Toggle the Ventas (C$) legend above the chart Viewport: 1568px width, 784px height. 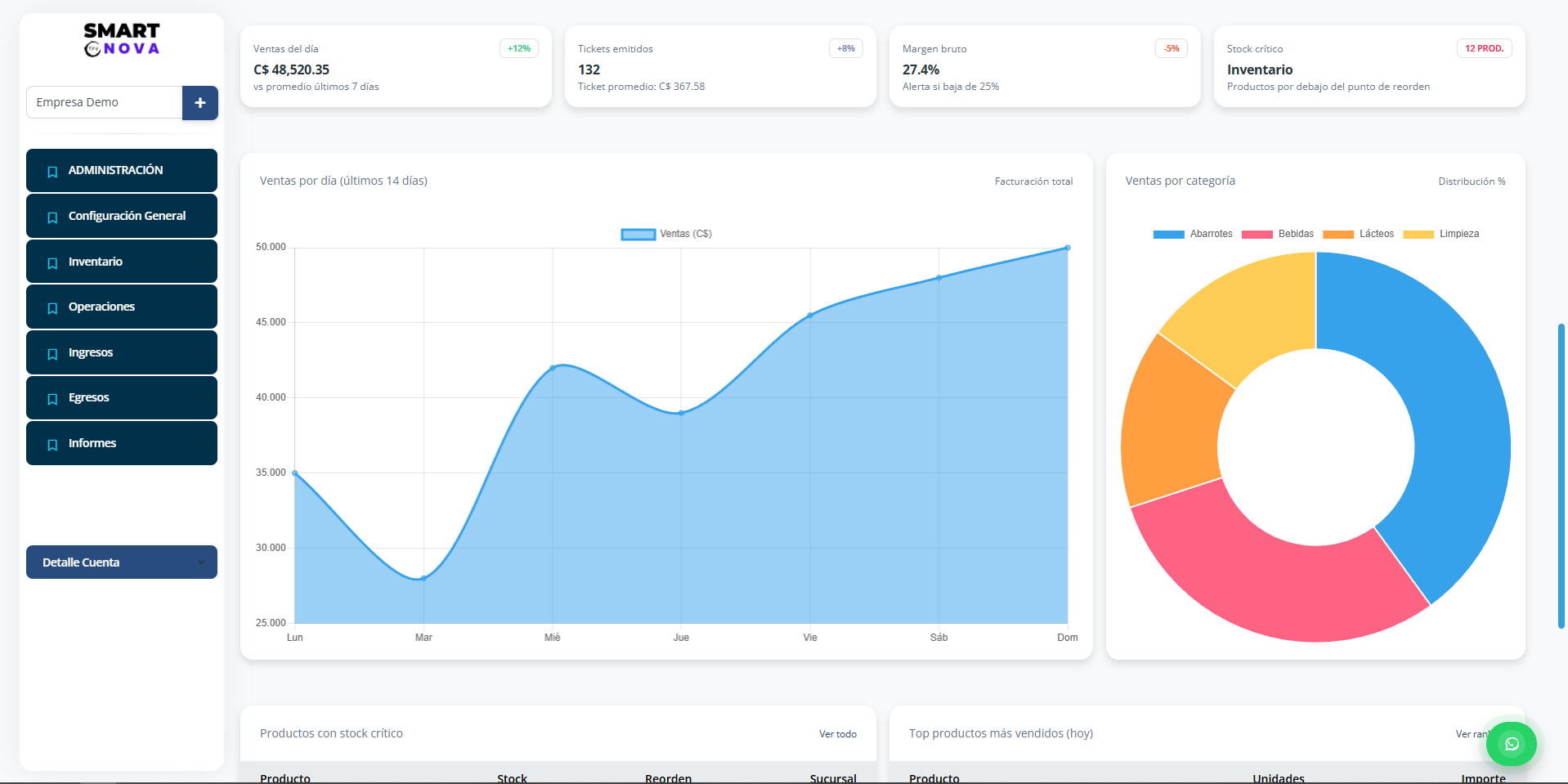(x=666, y=234)
